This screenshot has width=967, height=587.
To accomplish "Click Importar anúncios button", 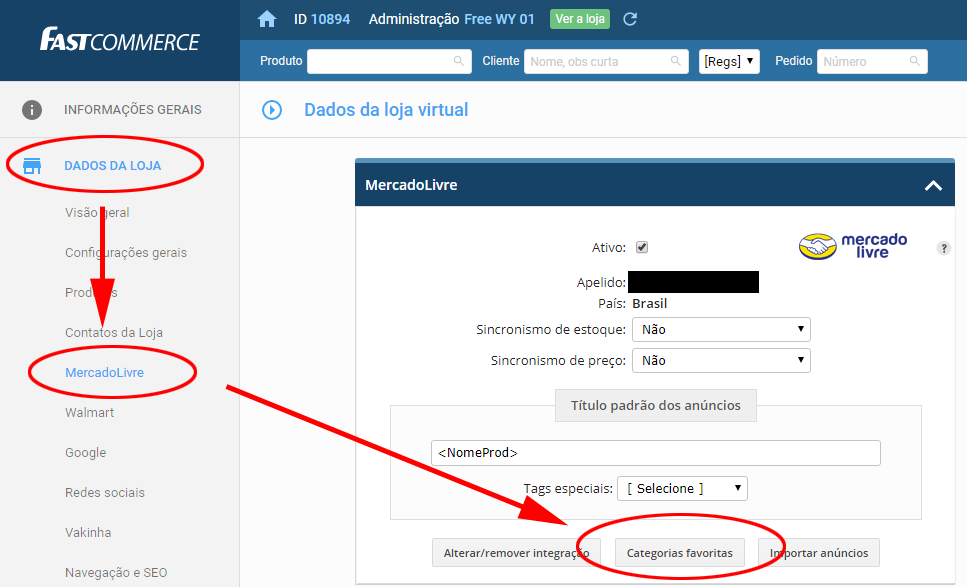I will pos(819,553).
